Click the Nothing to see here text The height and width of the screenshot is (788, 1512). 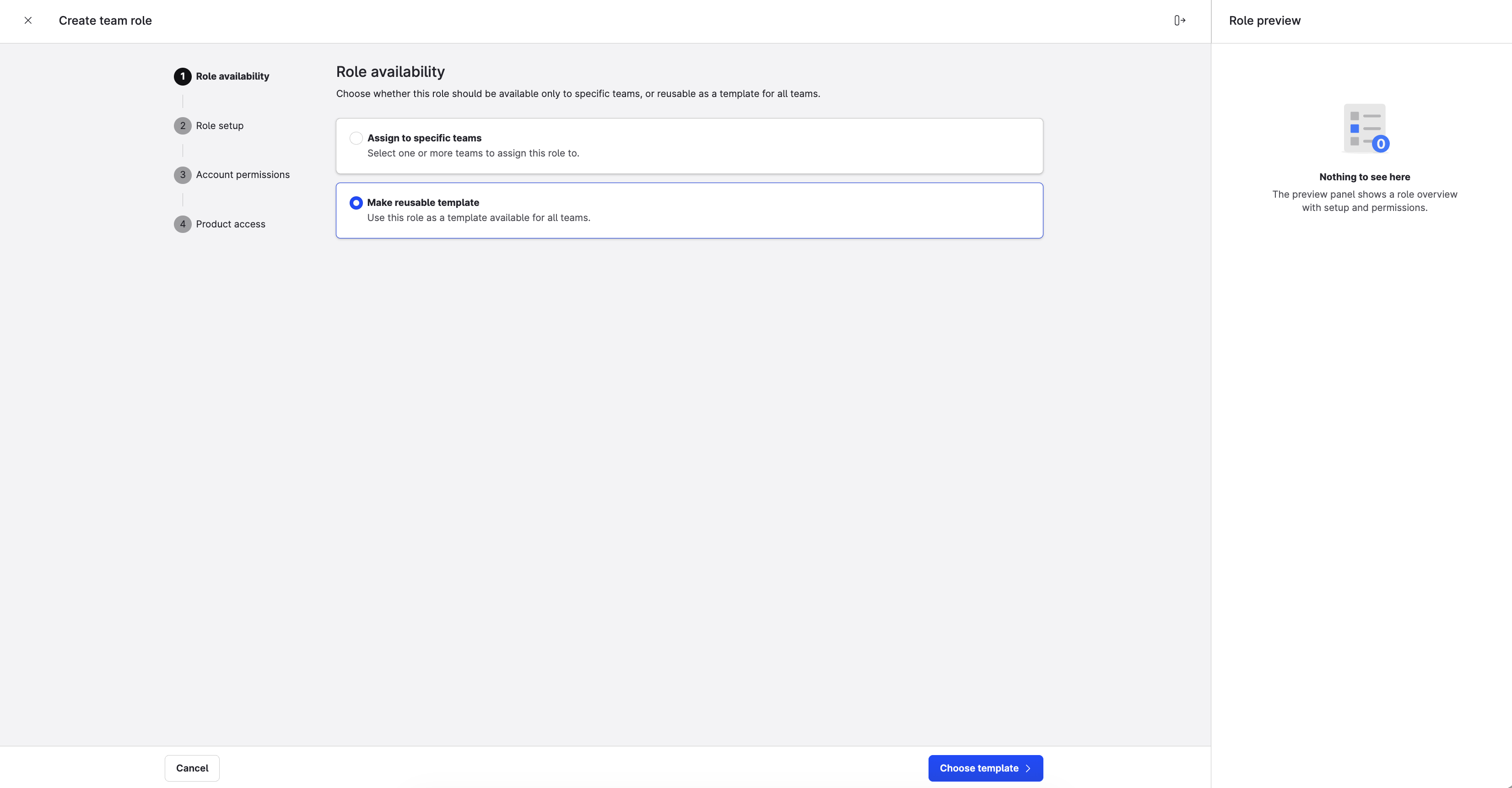1365,177
